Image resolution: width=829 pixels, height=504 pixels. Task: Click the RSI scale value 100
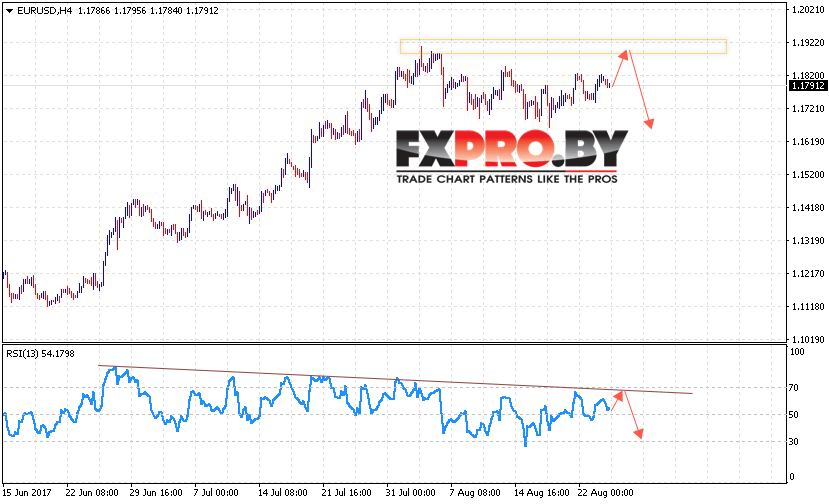point(797,352)
